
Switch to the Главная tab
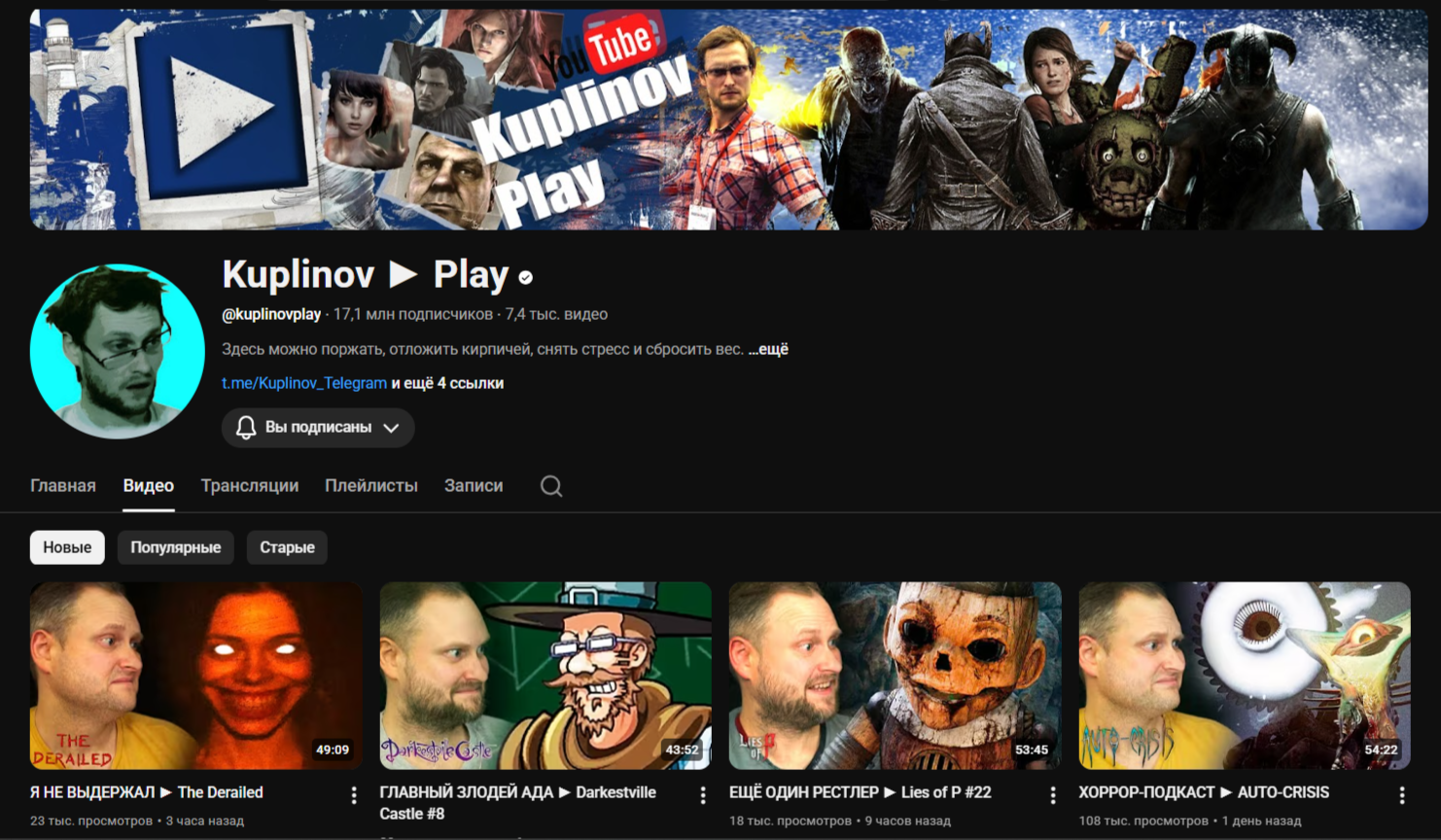tap(63, 485)
